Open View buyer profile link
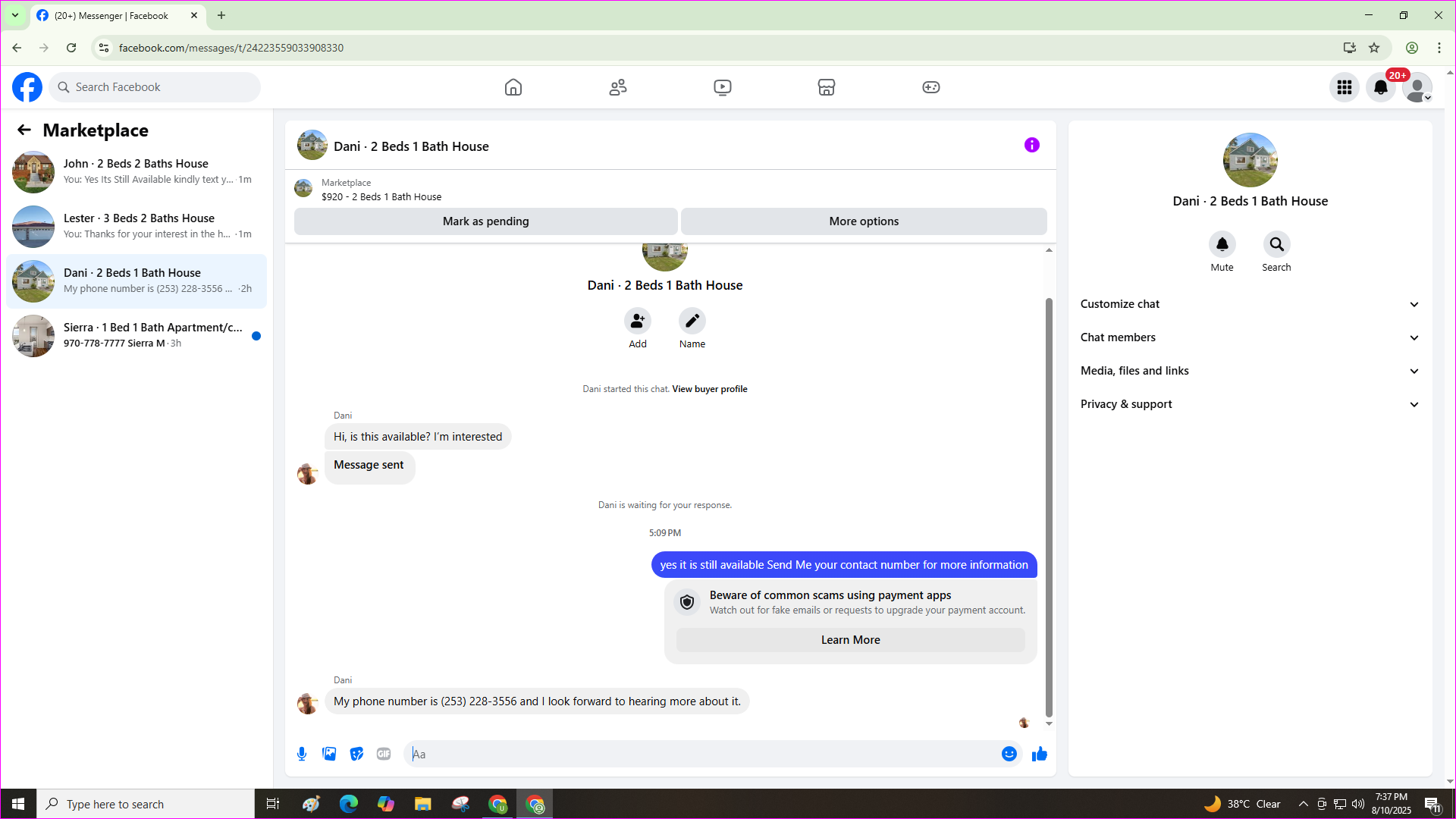1456x819 pixels. (709, 389)
